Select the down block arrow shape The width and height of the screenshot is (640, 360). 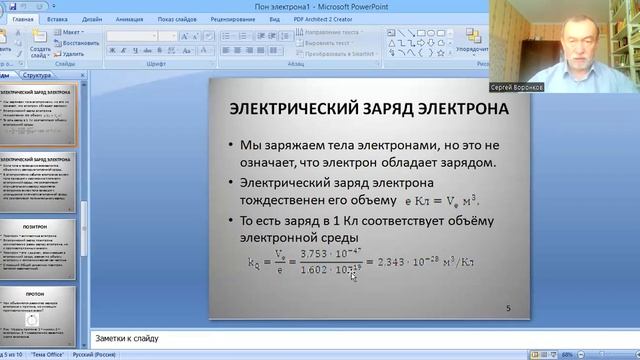point(431,43)
